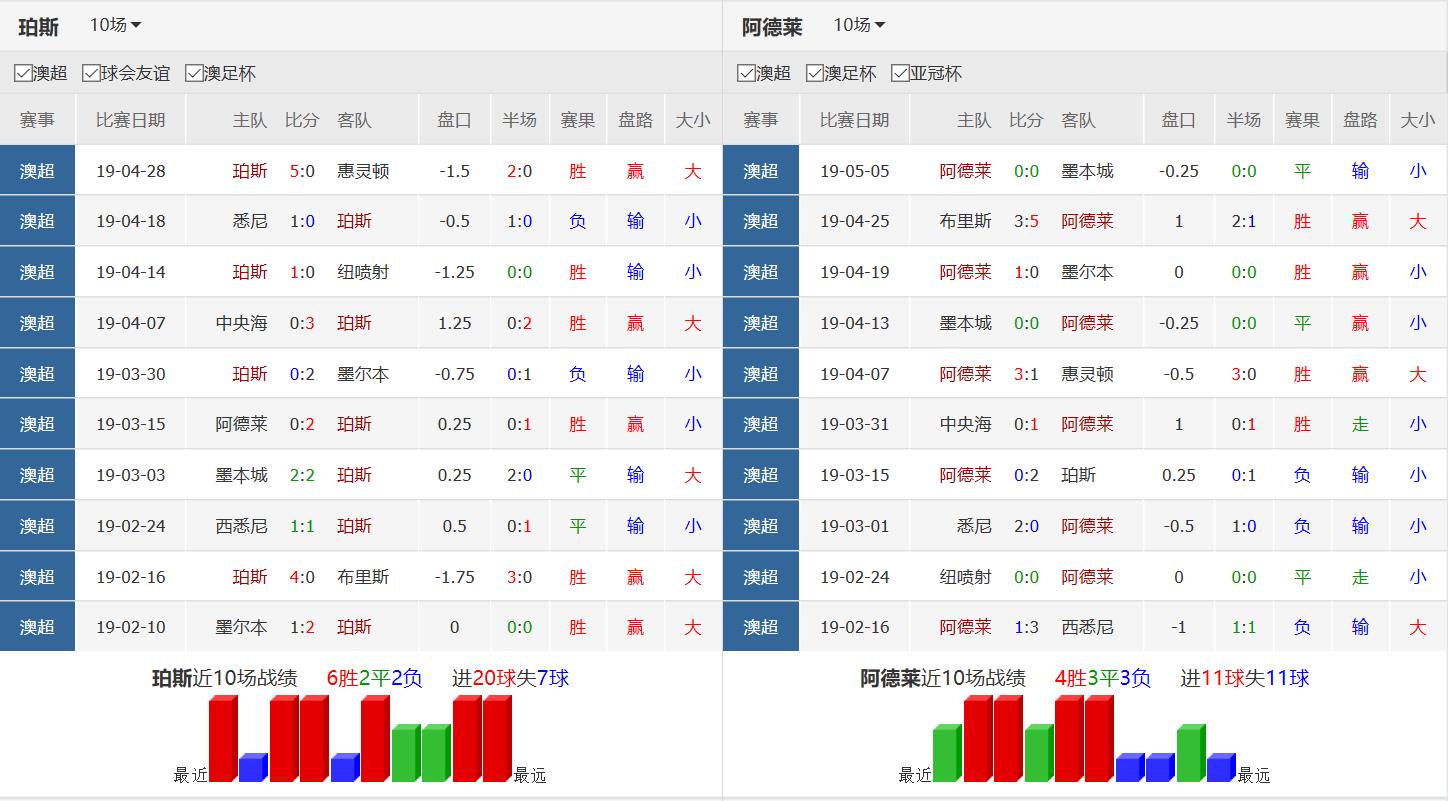Click rightmost blue bar in 阿德莱 results chart

(1220, 767)
